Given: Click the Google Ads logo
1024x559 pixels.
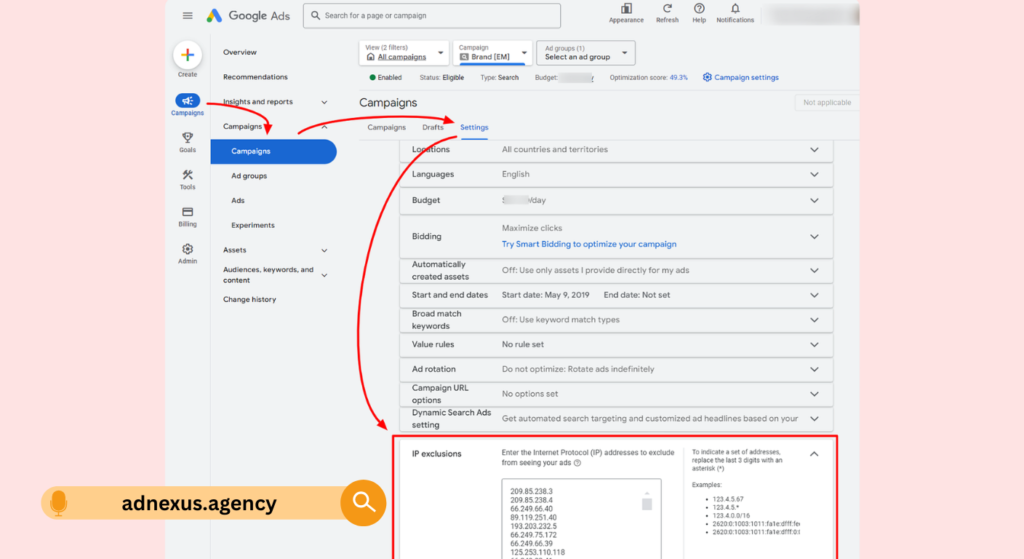Looking at the screenshot, I should click(x=248, y=16).
